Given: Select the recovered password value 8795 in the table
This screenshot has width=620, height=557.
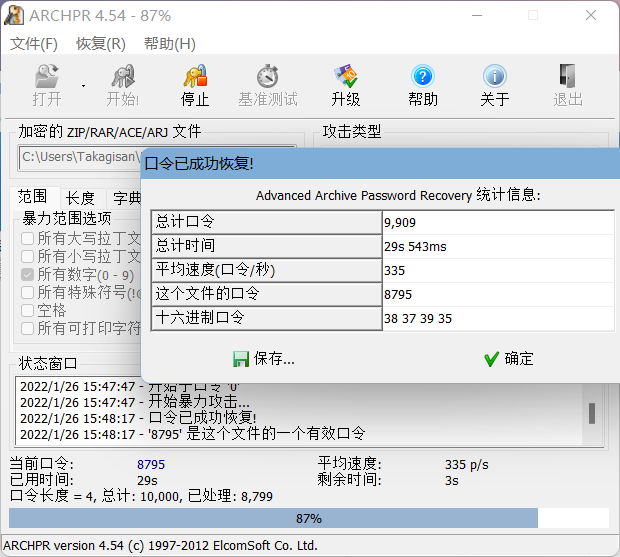Looking at the screenshot, I should [x=398, y=295].
